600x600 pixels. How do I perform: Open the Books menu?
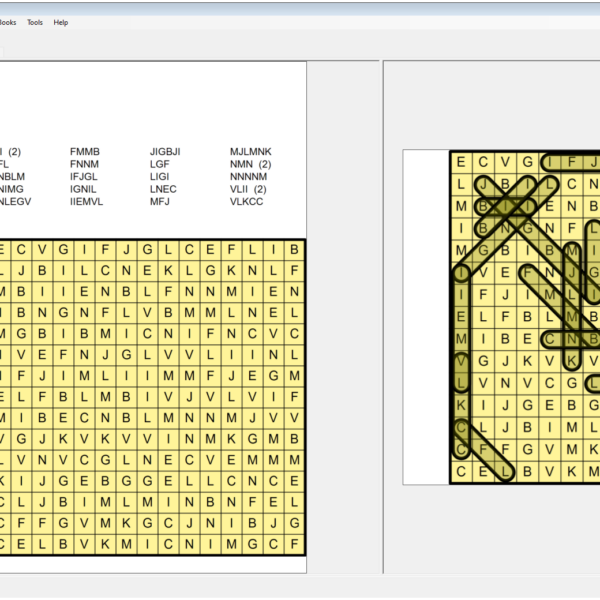[x=7, y=22]
